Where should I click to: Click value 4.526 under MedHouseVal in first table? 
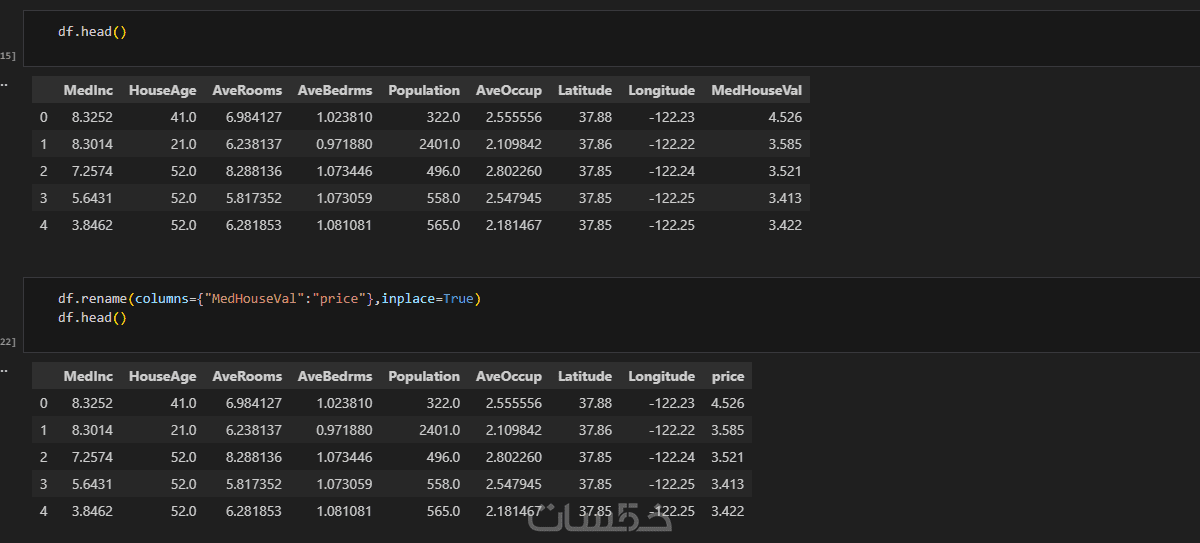click(784, 117)
